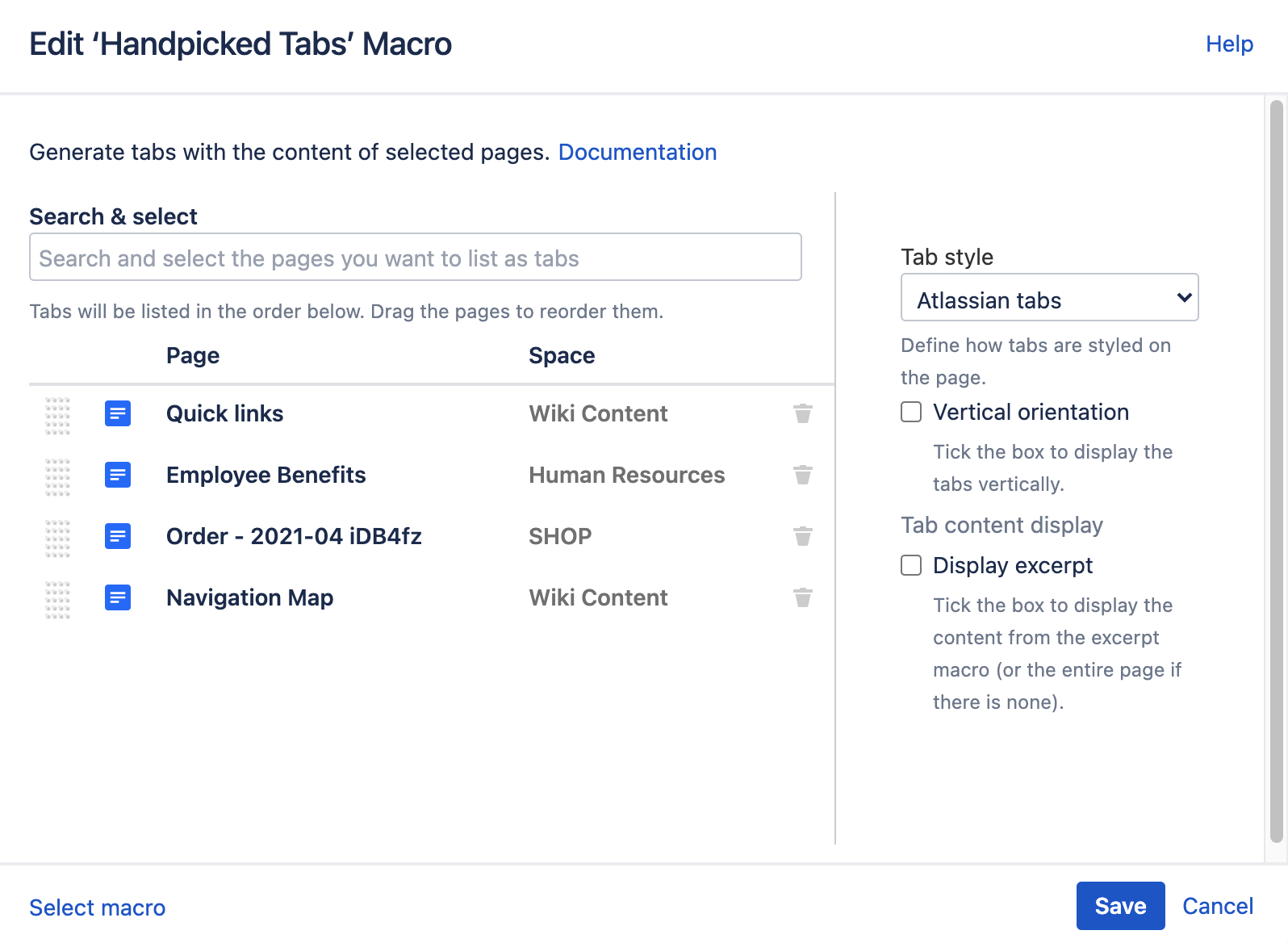Delete the Quick links page row
Image resolution: width=1288 pixels, height=943 pixels.
click(802, 413)
